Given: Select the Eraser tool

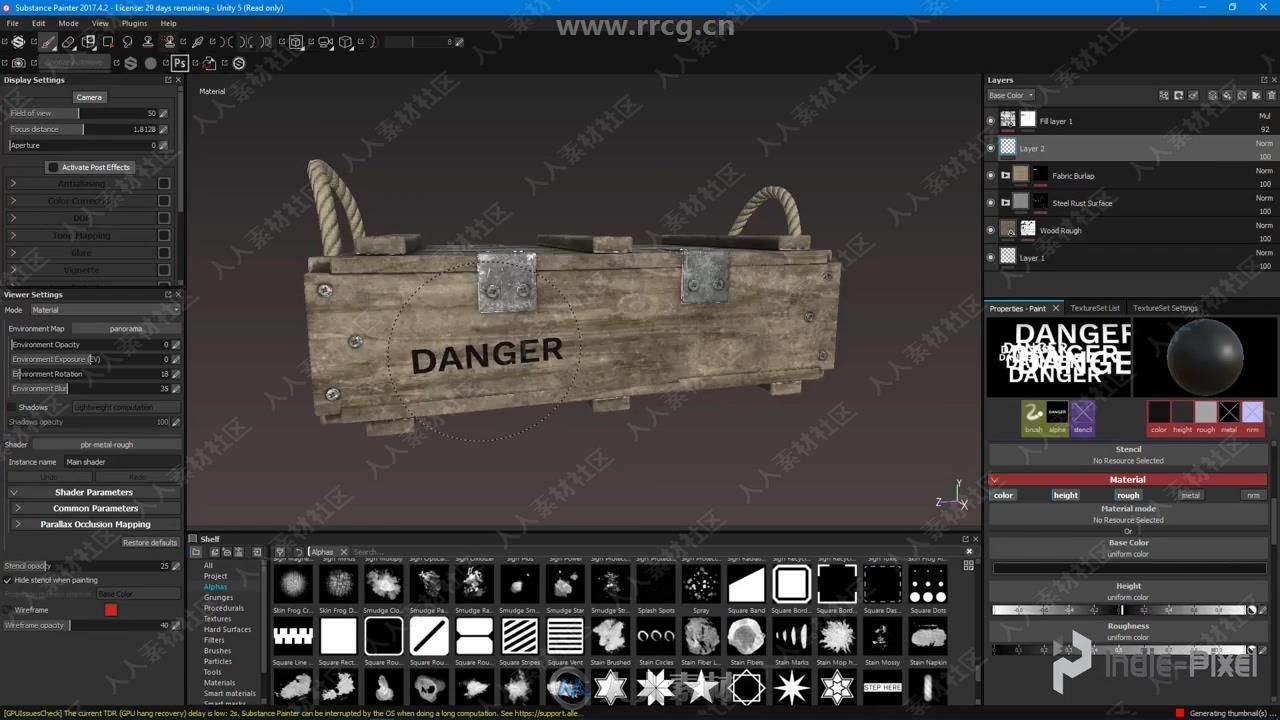Looking at the screenshot, I should coord(68,42).
